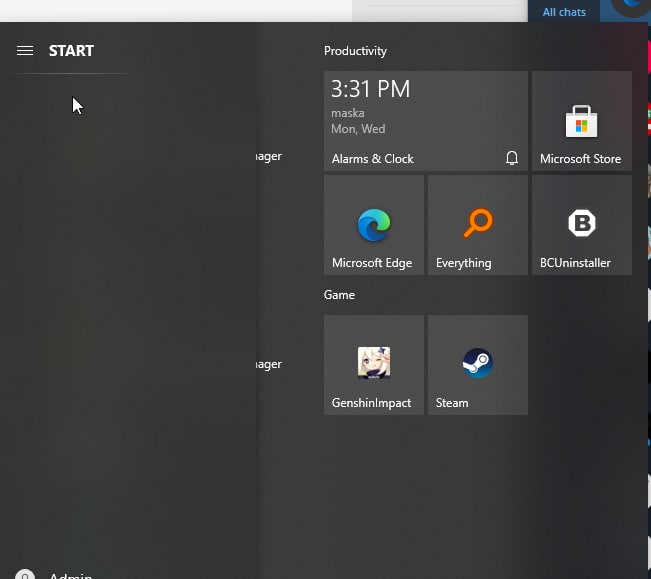
Task: Open the Admin user account entry
Action: (x=54, y=575)
